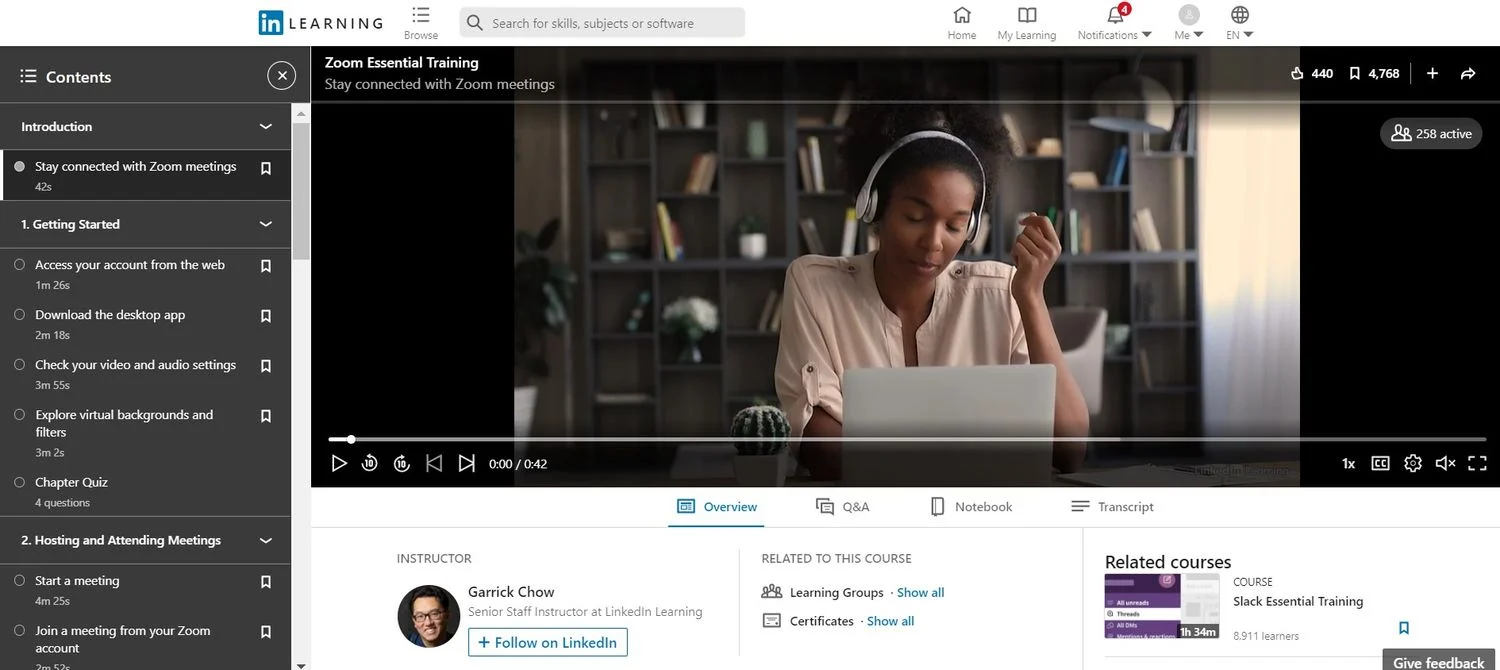This screenshot has height=670, width=1500.
Task: Rewind 10 seconds
Action: click(x=370, y=463)
